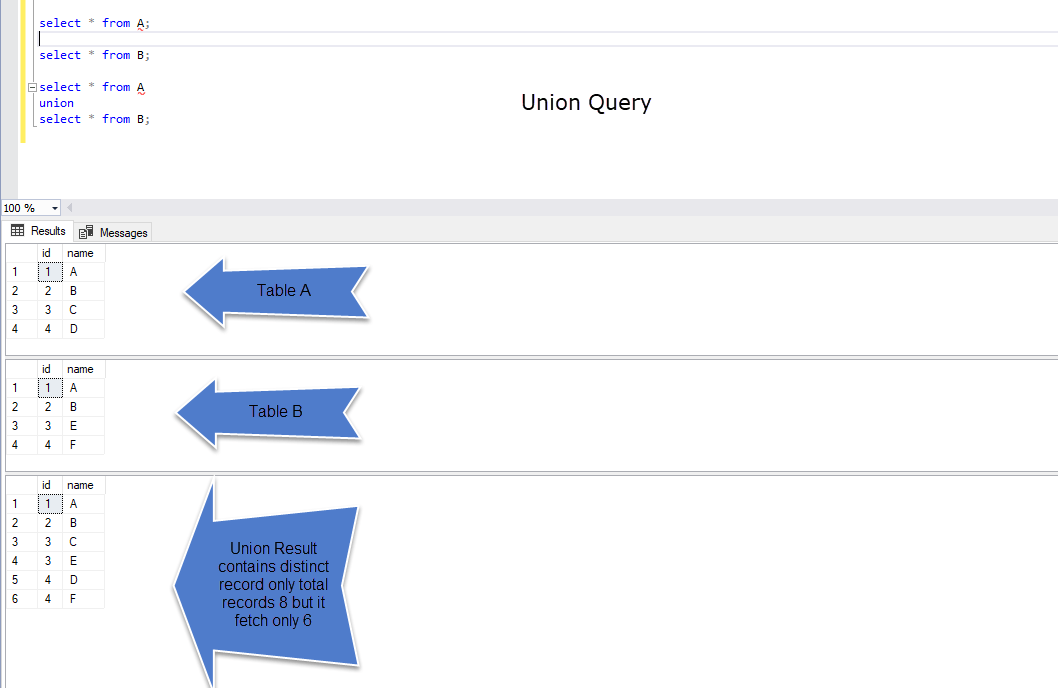Select the id column header in Table A results
Viewport: 1058px width, 688px height.
pyautogui.click(x=47, y=252)
